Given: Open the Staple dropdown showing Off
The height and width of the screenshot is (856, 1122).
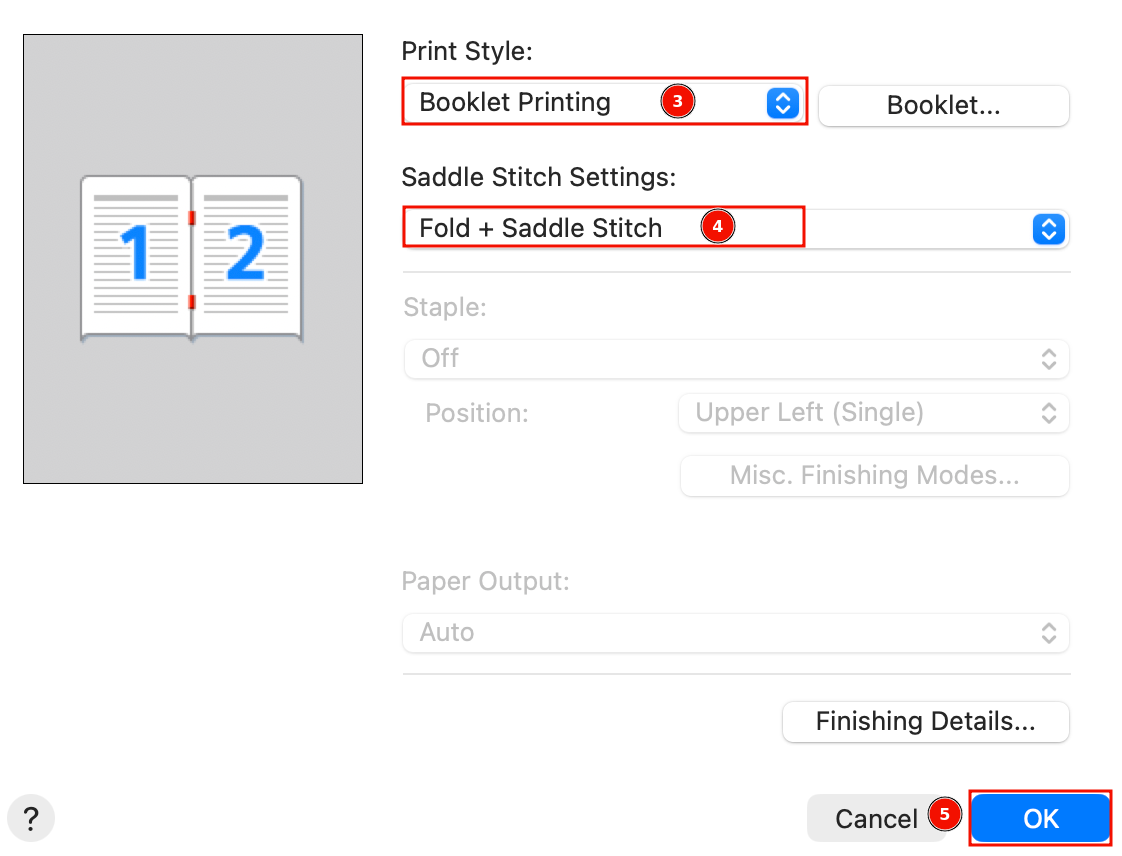Looking at the screenshot, I should coord(736,359).
